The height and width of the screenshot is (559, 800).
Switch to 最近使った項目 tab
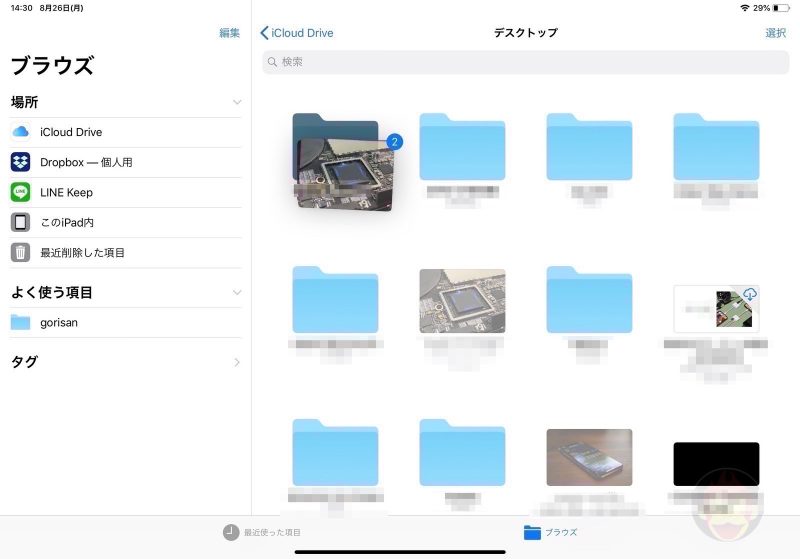[x=262, y=532]
